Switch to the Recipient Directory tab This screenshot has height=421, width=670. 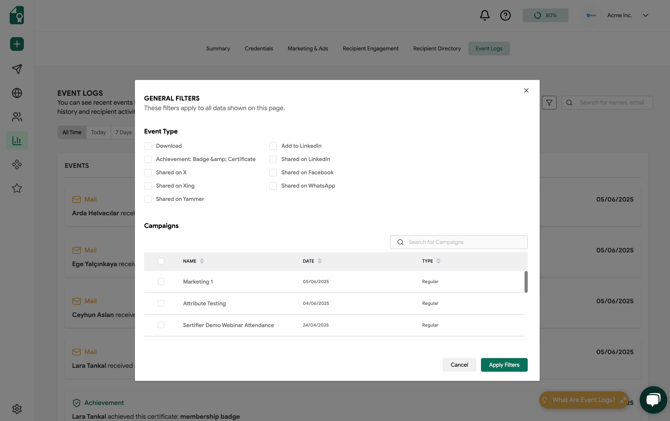[x=437, y=48]
